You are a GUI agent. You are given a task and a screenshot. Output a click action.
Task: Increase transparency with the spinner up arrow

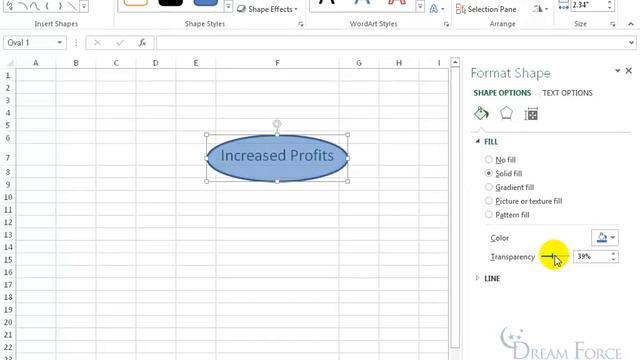613,253
